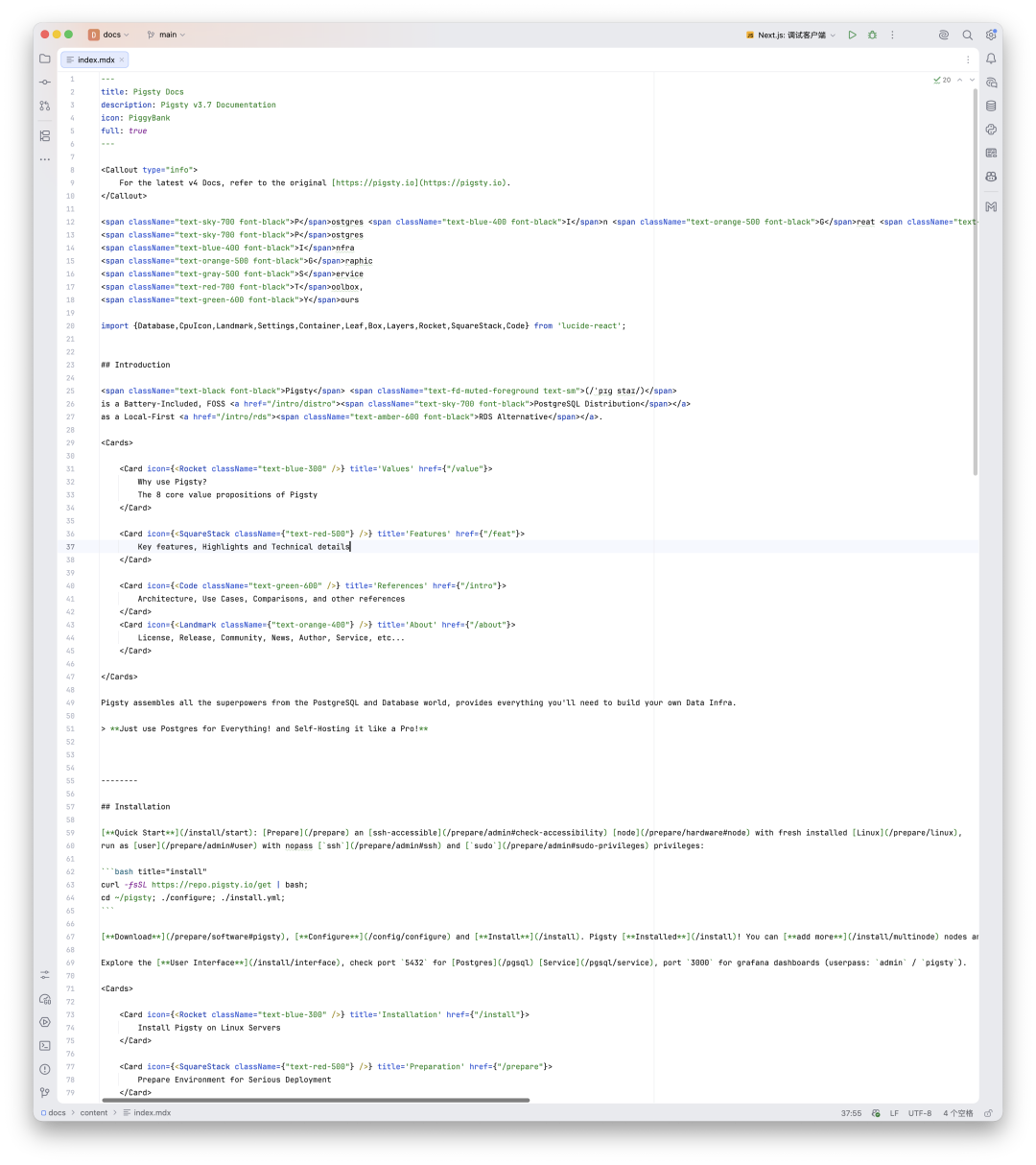Show more tool windows via the three-dot icon in the left sidebar
This screenshot has height=1165, width=1036.
[x=45, y=159]
